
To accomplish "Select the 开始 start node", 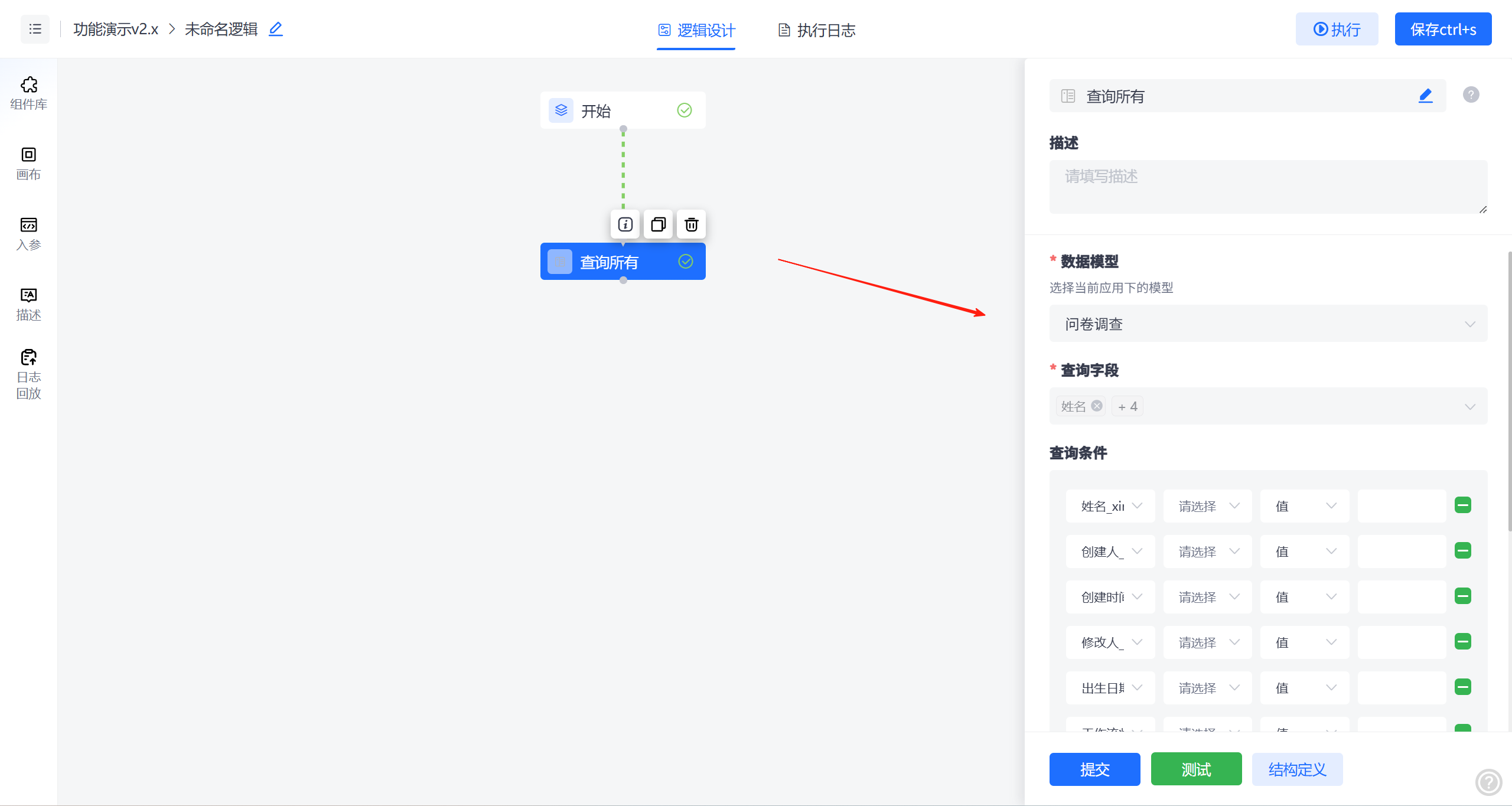I will (x=623, y=110).
